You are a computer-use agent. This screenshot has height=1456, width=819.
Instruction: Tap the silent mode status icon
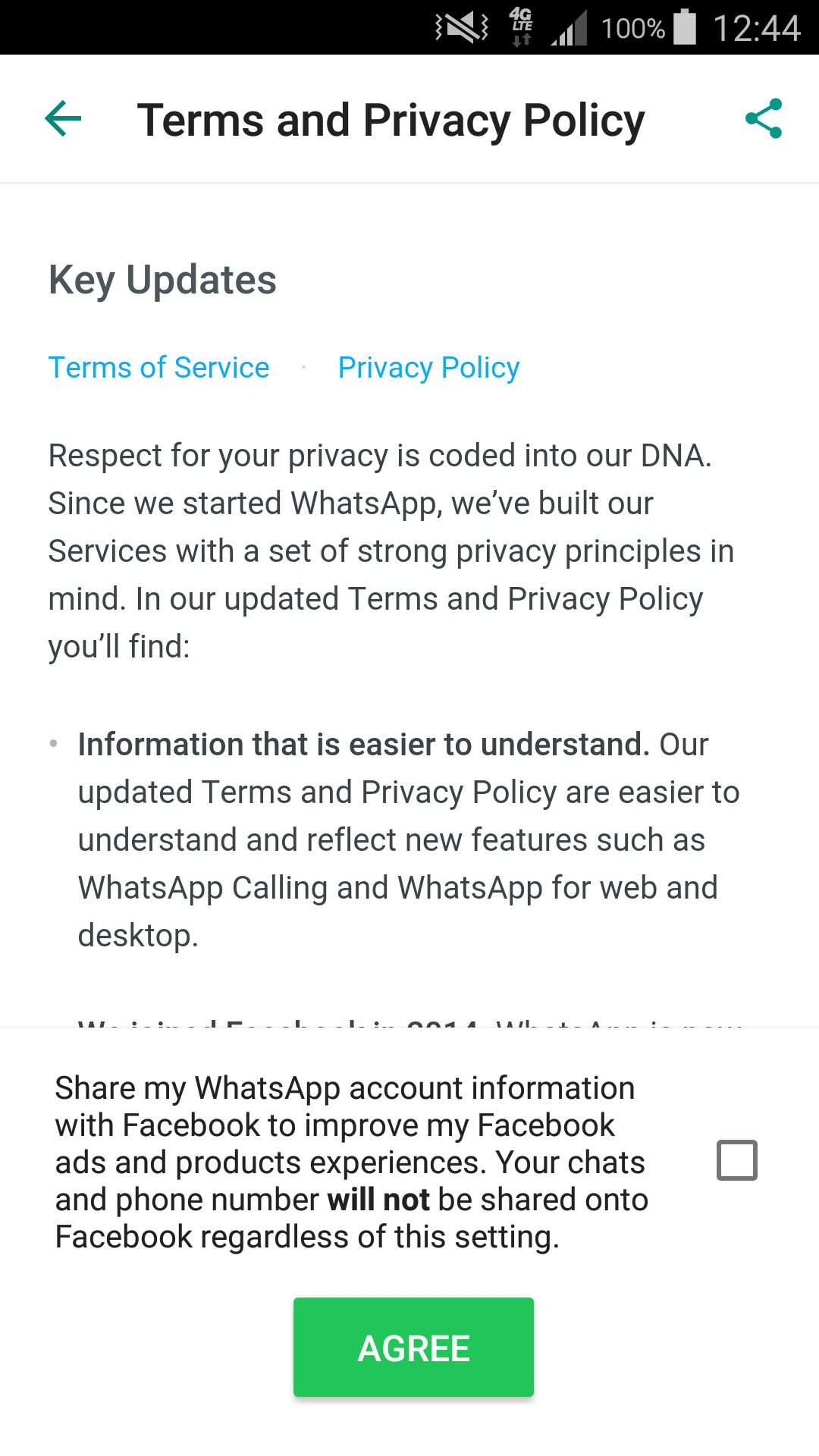click(x=462, y=28)
